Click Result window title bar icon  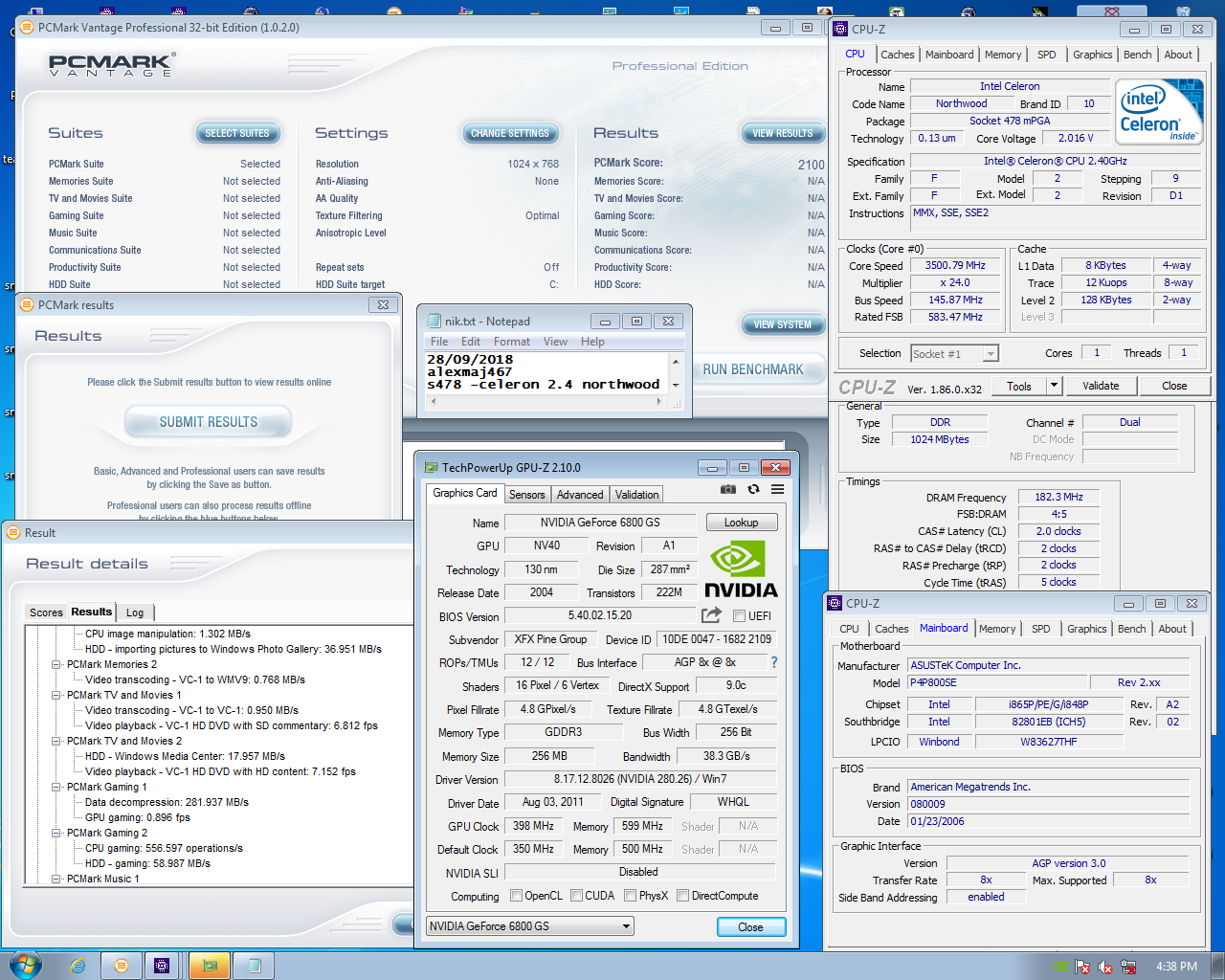tap(13, 532)
